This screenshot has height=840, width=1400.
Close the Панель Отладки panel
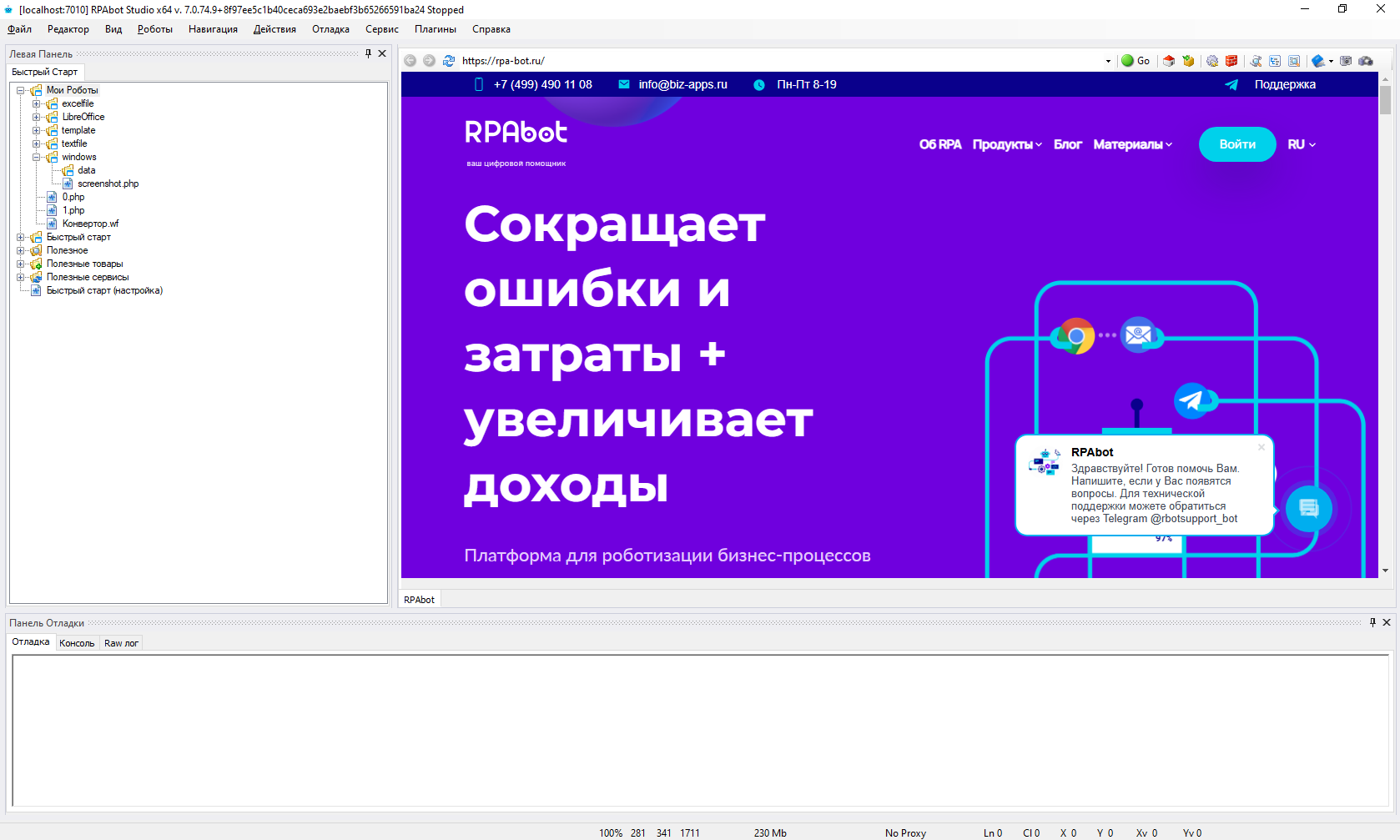(1387, 622)
